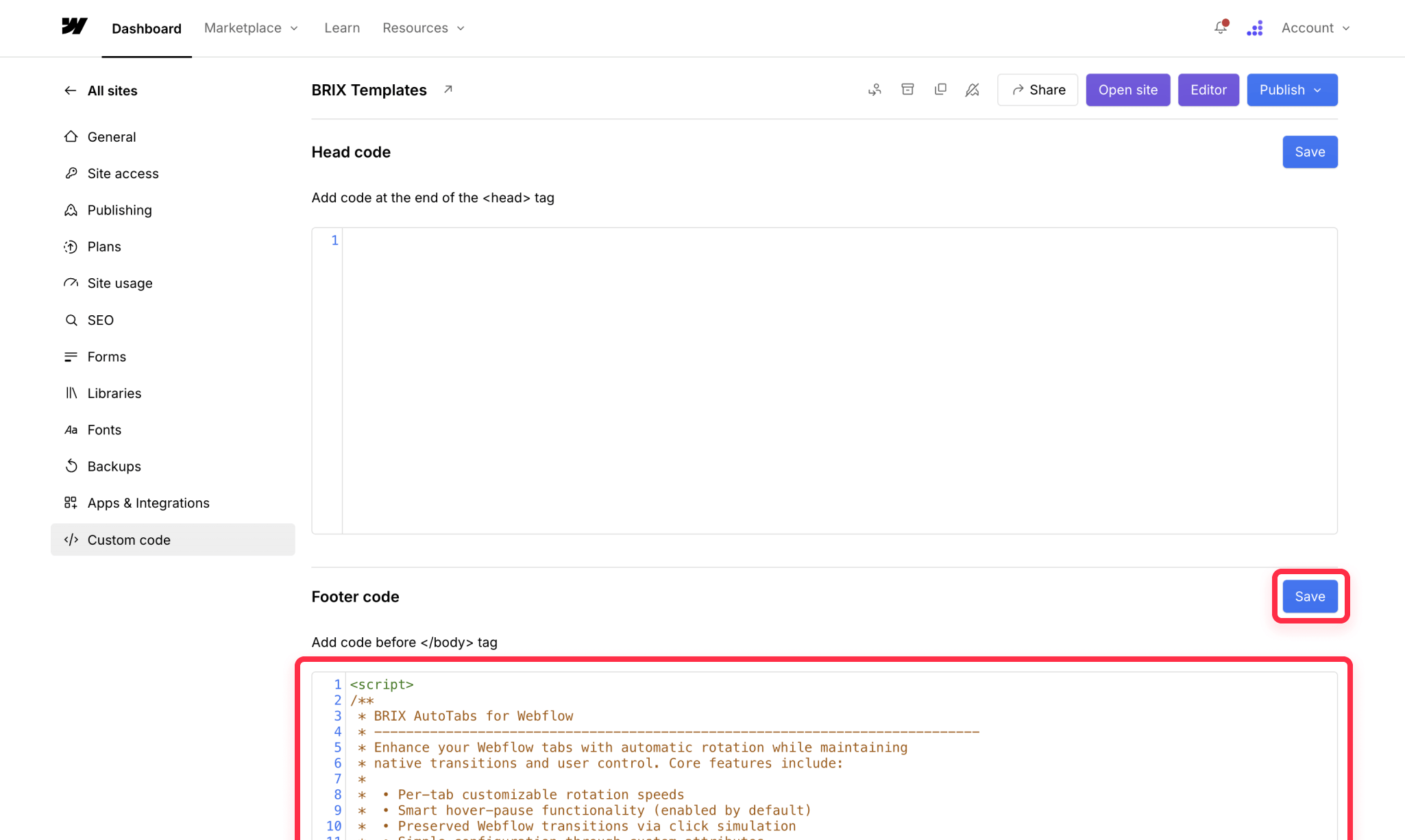
Task: Open Forms settings
Action: [x=173, y=356]
